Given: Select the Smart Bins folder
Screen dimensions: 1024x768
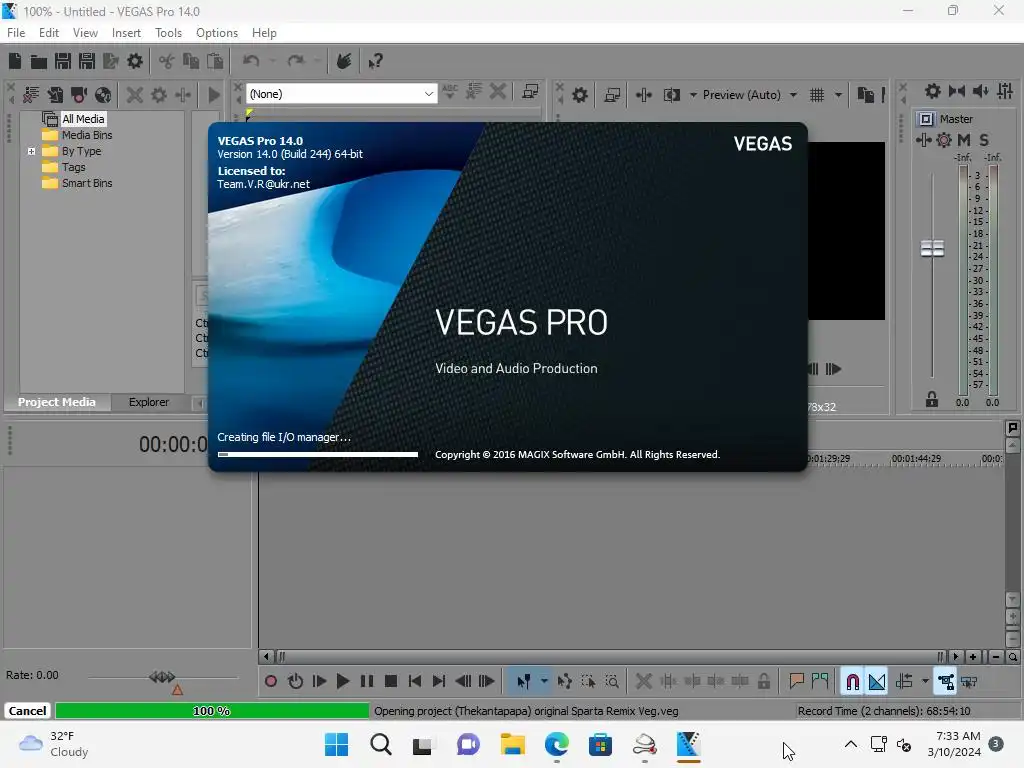Looking at the screenshot, I should click(x=87, y=184).
